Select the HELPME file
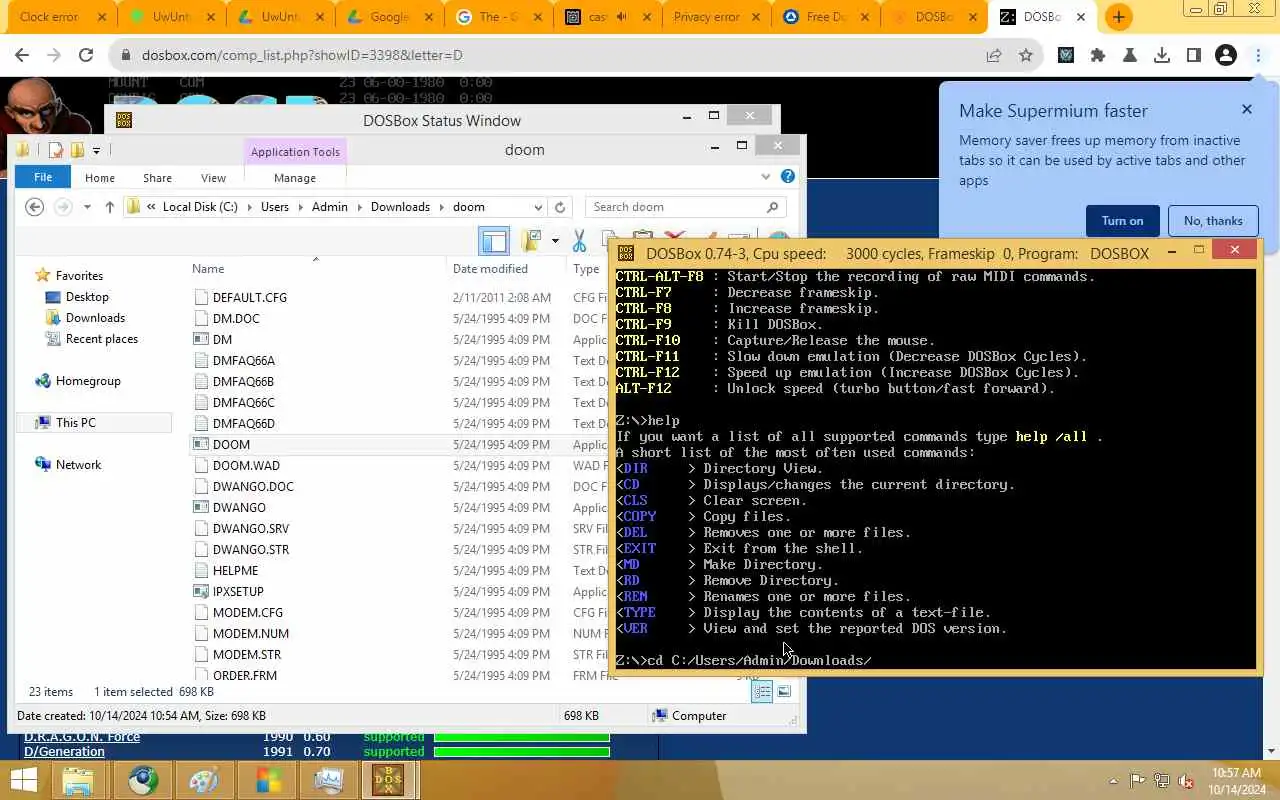 click(x=235, y=570)
